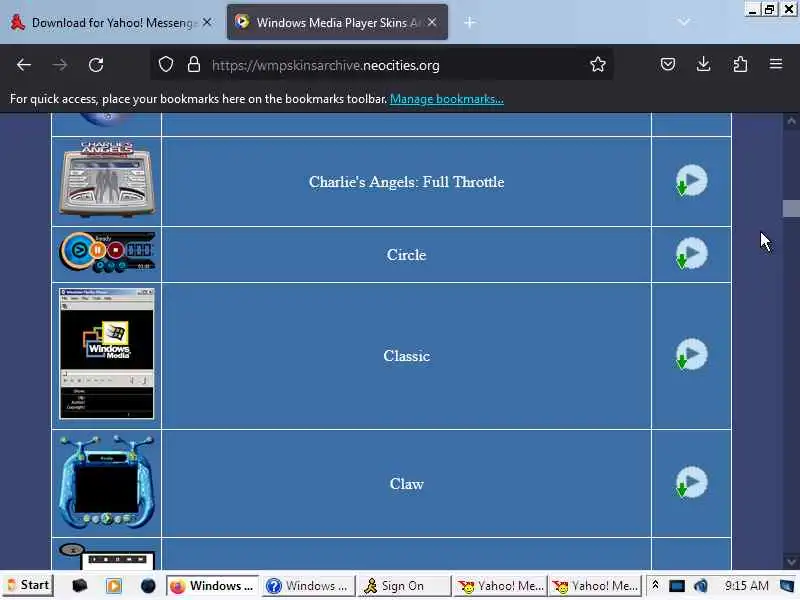Click the Claw skin name

click(x=407, y=484)
